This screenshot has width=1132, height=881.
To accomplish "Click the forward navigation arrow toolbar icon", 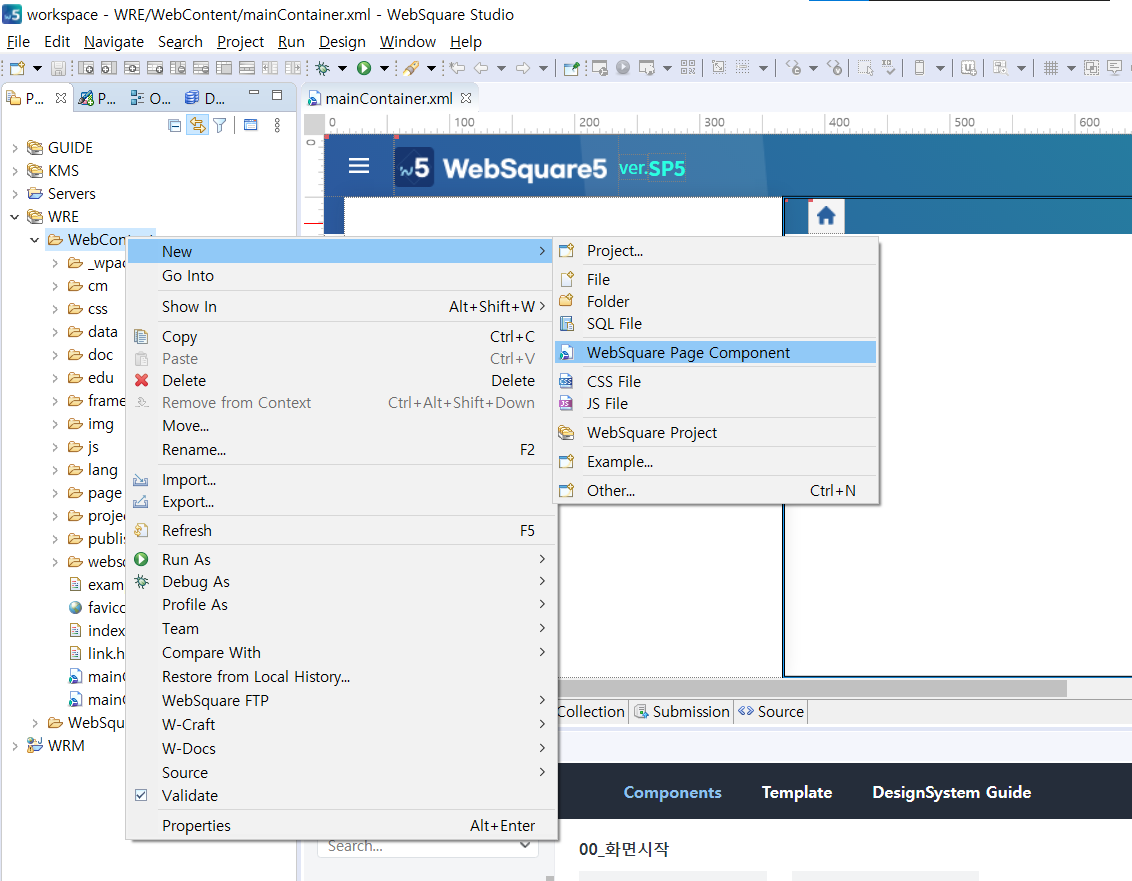I will [523, 68].
